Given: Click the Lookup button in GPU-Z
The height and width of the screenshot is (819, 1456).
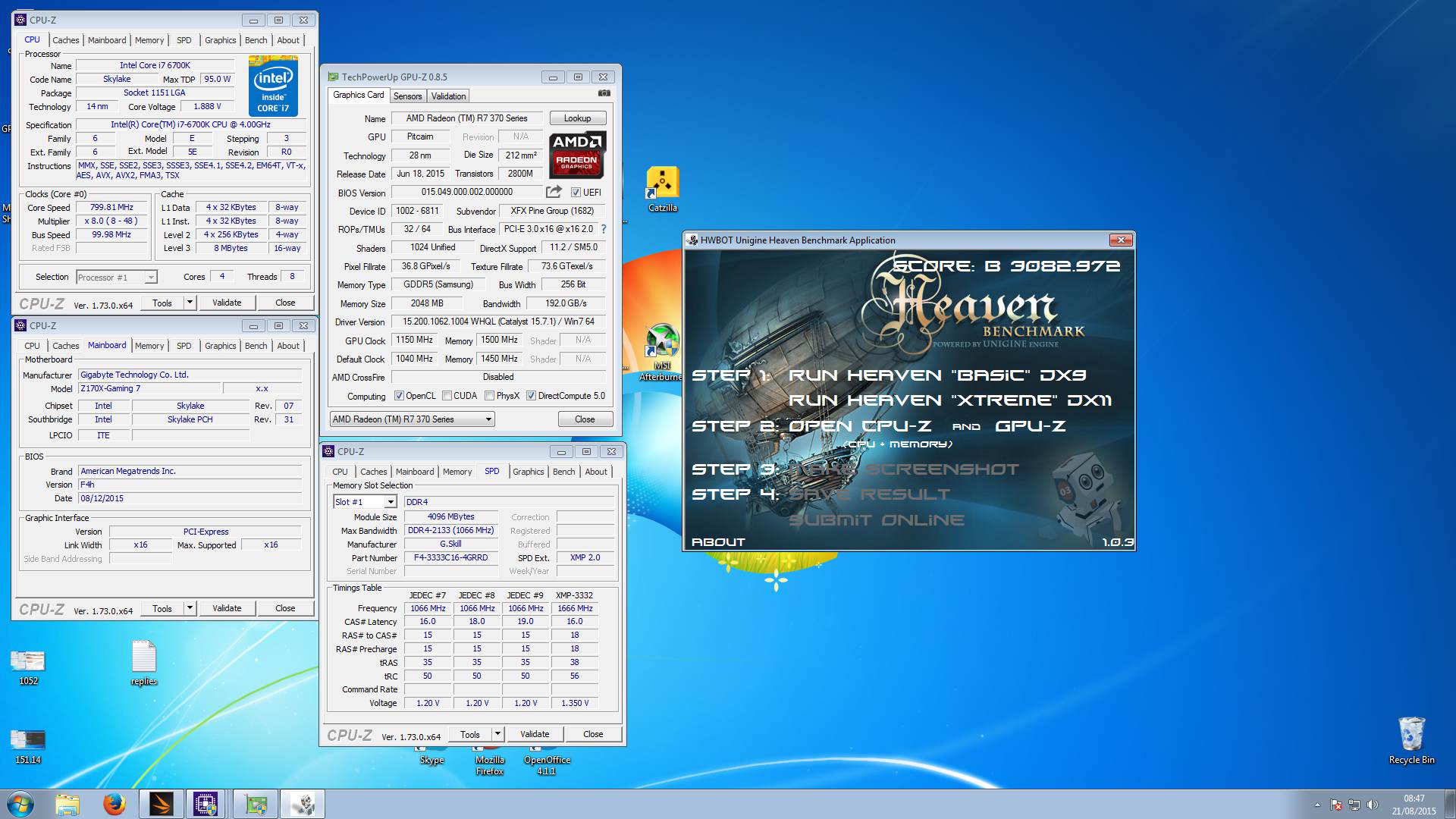Looking at the screenshot, I should [577, 118].
